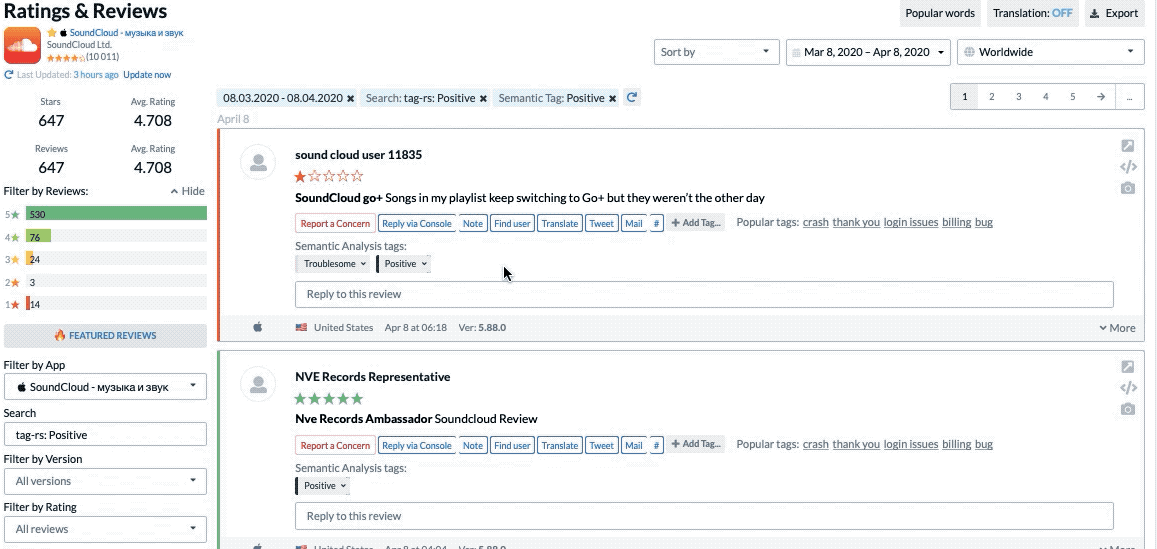Click embed code icon on NVE Records Representative review
Screen dimensions: 1157x549
point(1127,388)
